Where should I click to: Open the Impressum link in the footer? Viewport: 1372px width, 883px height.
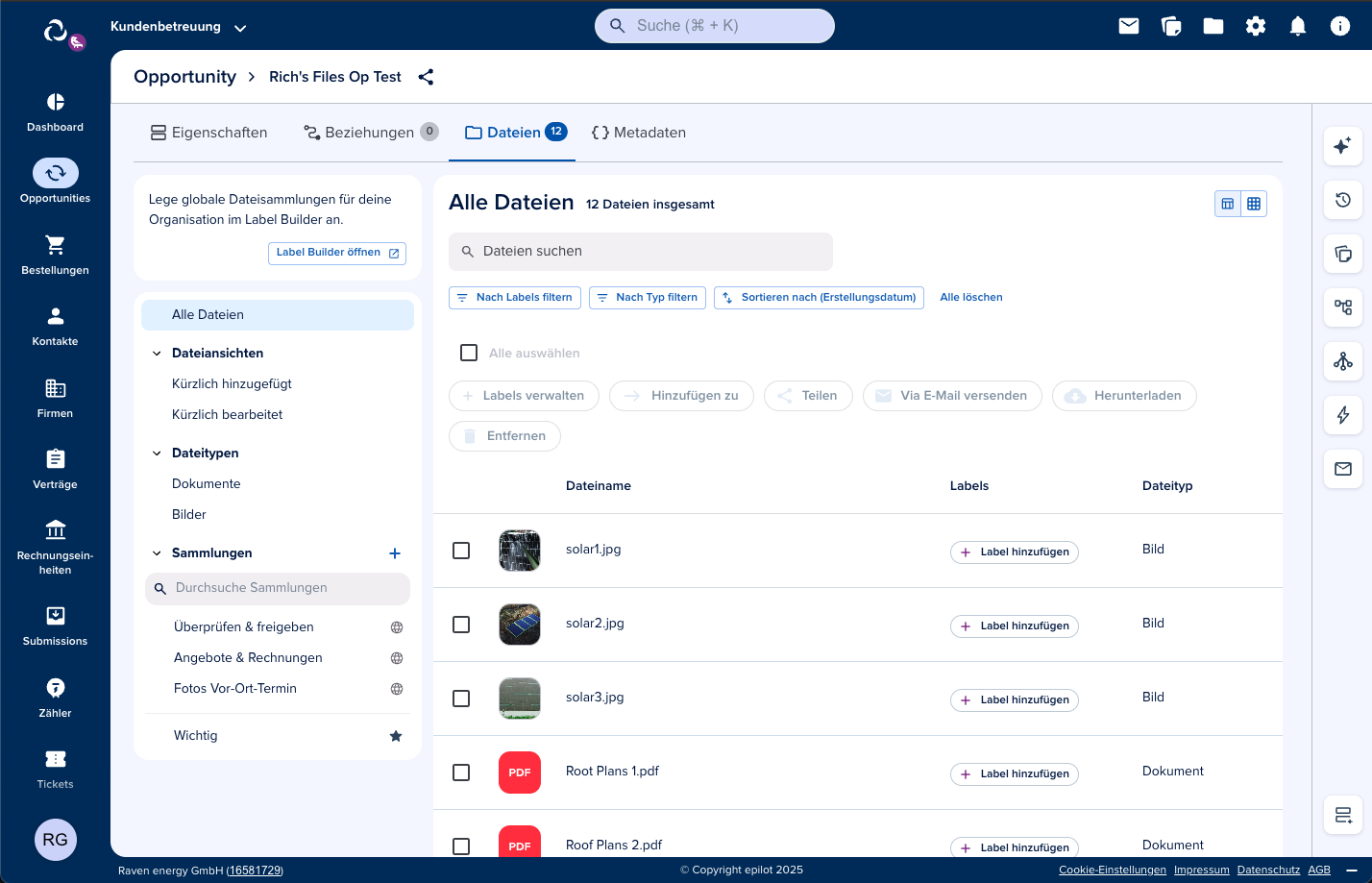coord(1201,870)
